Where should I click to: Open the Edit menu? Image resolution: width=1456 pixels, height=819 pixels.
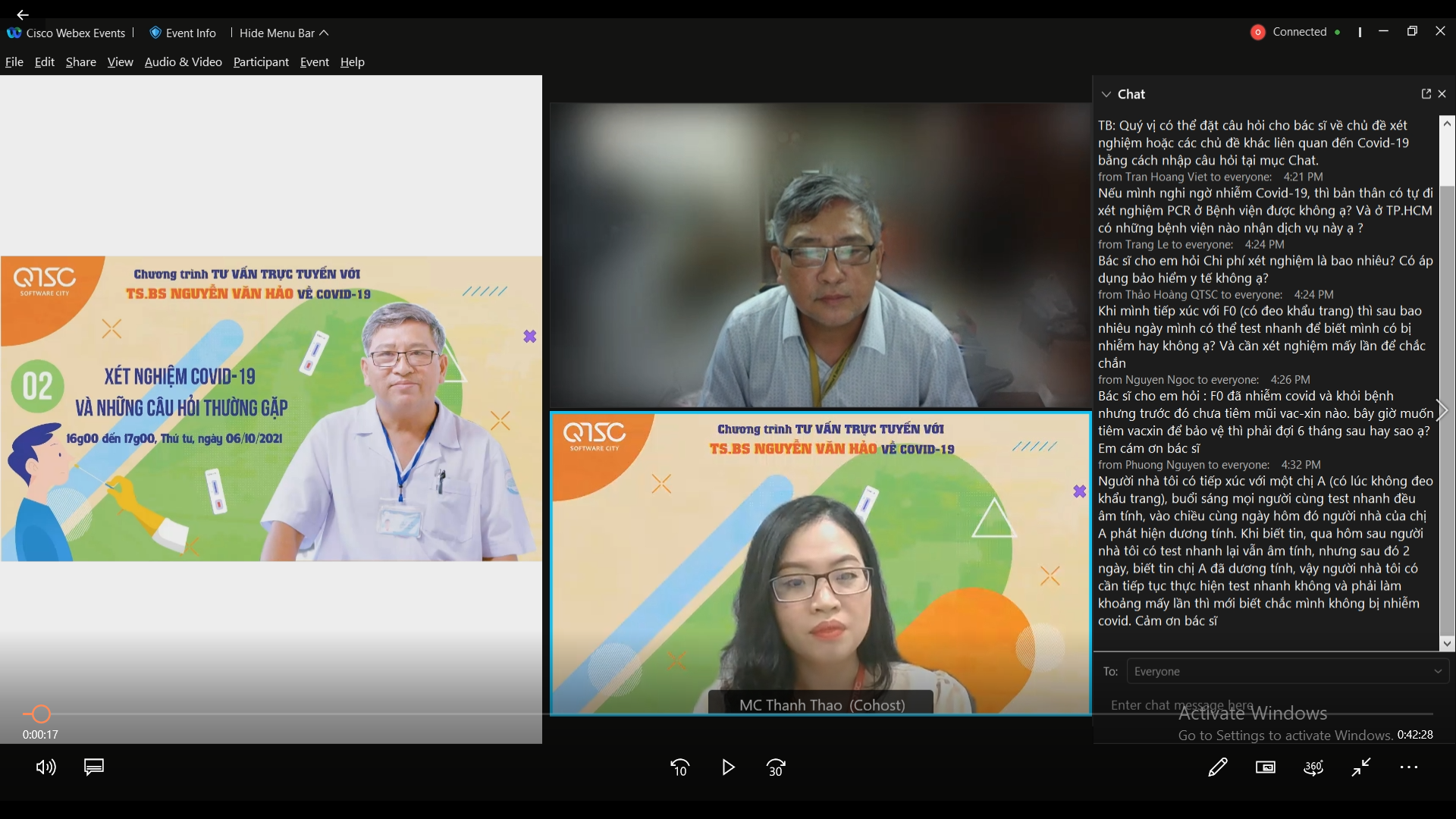pos(45,61)
